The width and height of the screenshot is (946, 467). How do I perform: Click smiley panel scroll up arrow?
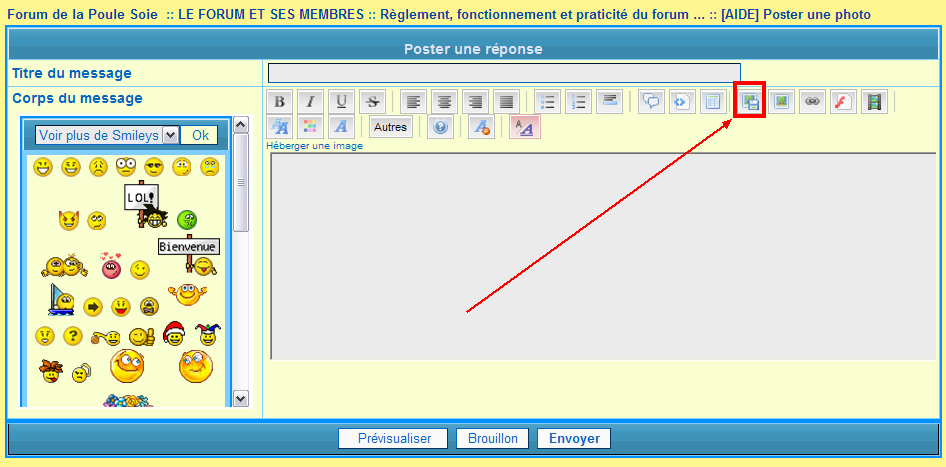click(241, 125)
